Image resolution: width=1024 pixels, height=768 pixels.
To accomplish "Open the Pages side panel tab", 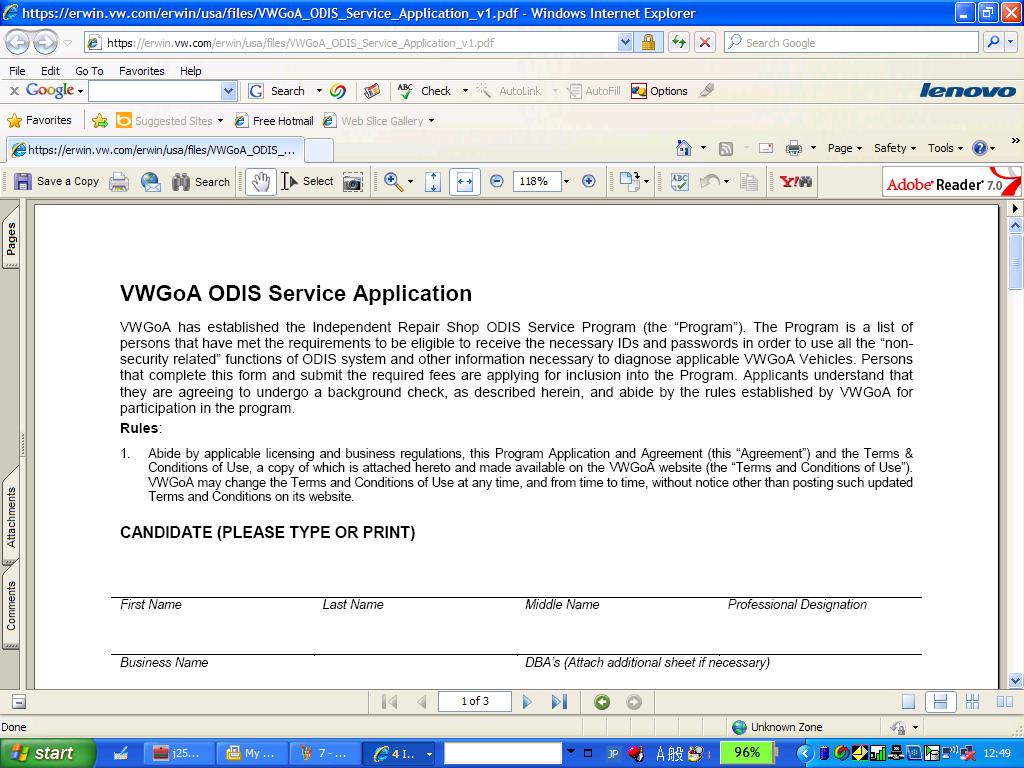I will pyautogui.click(x=10, y=239).
